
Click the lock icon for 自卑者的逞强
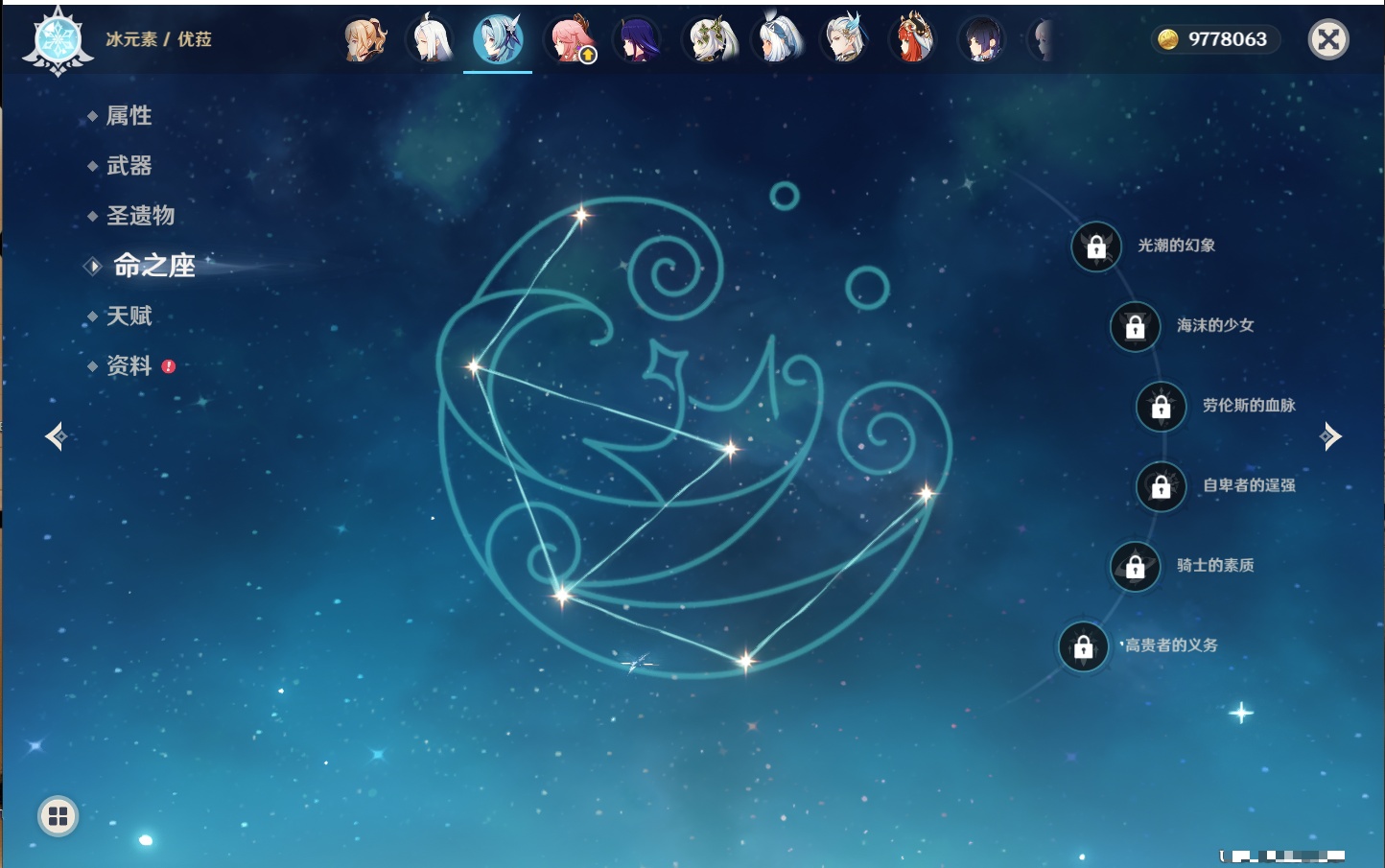click(1162, 486)
